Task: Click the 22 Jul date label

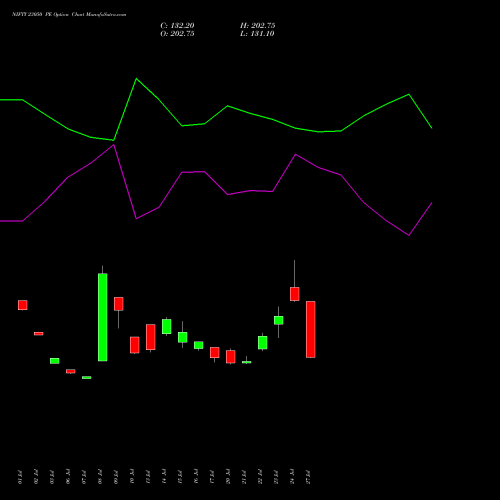Action: (260, 477)
